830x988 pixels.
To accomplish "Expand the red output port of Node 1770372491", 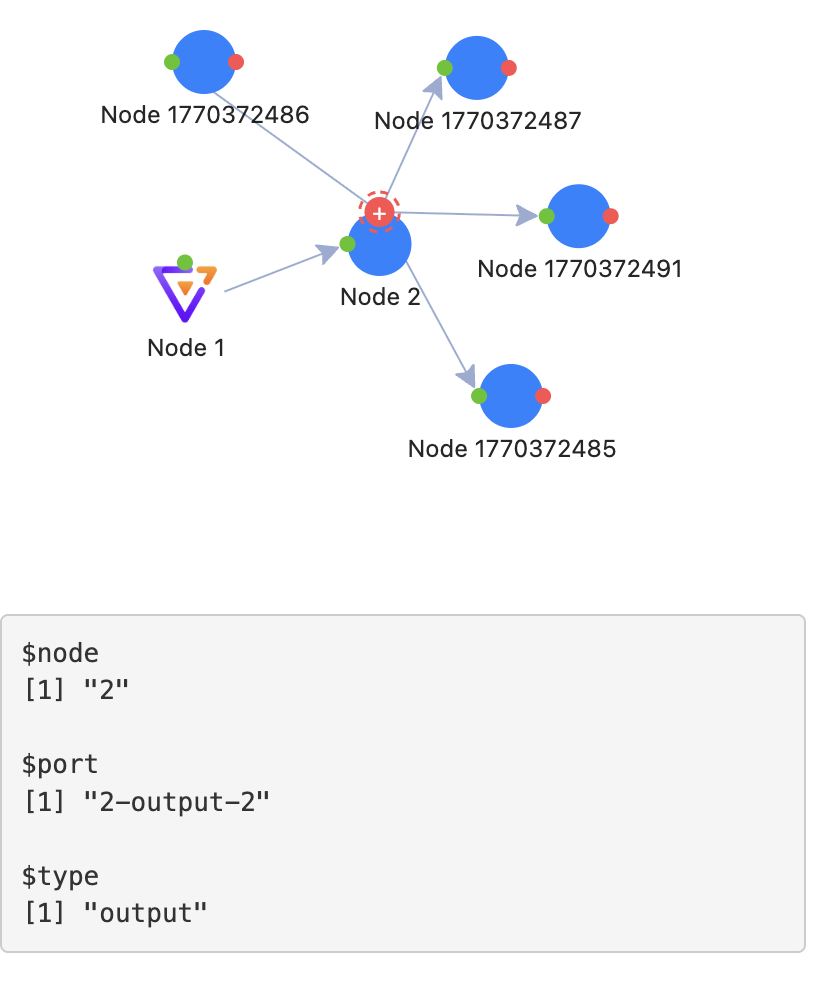I will [x=610, y=215].
